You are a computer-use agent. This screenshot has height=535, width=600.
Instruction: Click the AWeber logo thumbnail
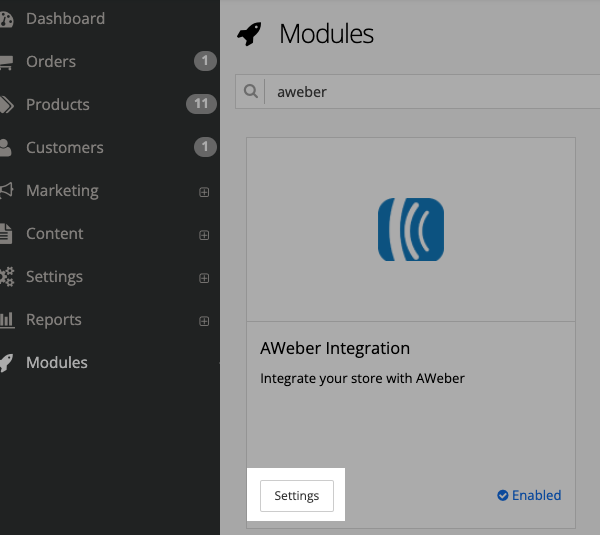point(411,230)
